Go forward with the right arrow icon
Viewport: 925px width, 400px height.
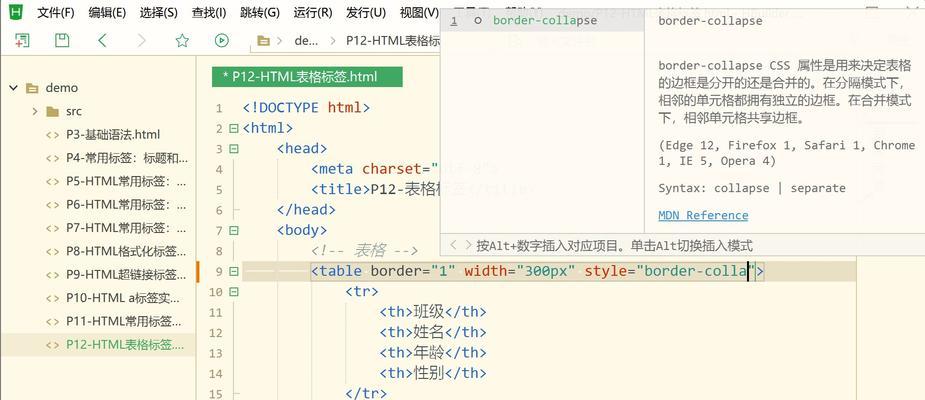142,40
